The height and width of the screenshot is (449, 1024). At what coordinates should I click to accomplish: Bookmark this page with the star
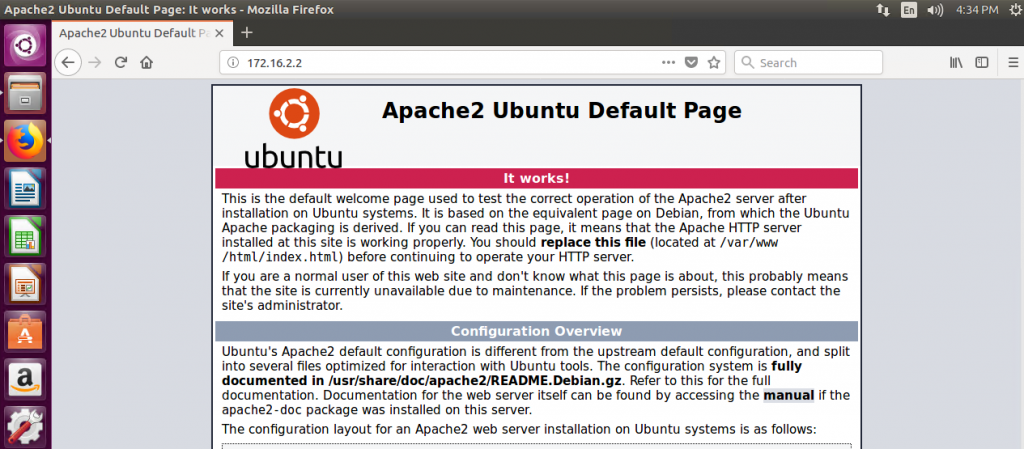point(714,63)
